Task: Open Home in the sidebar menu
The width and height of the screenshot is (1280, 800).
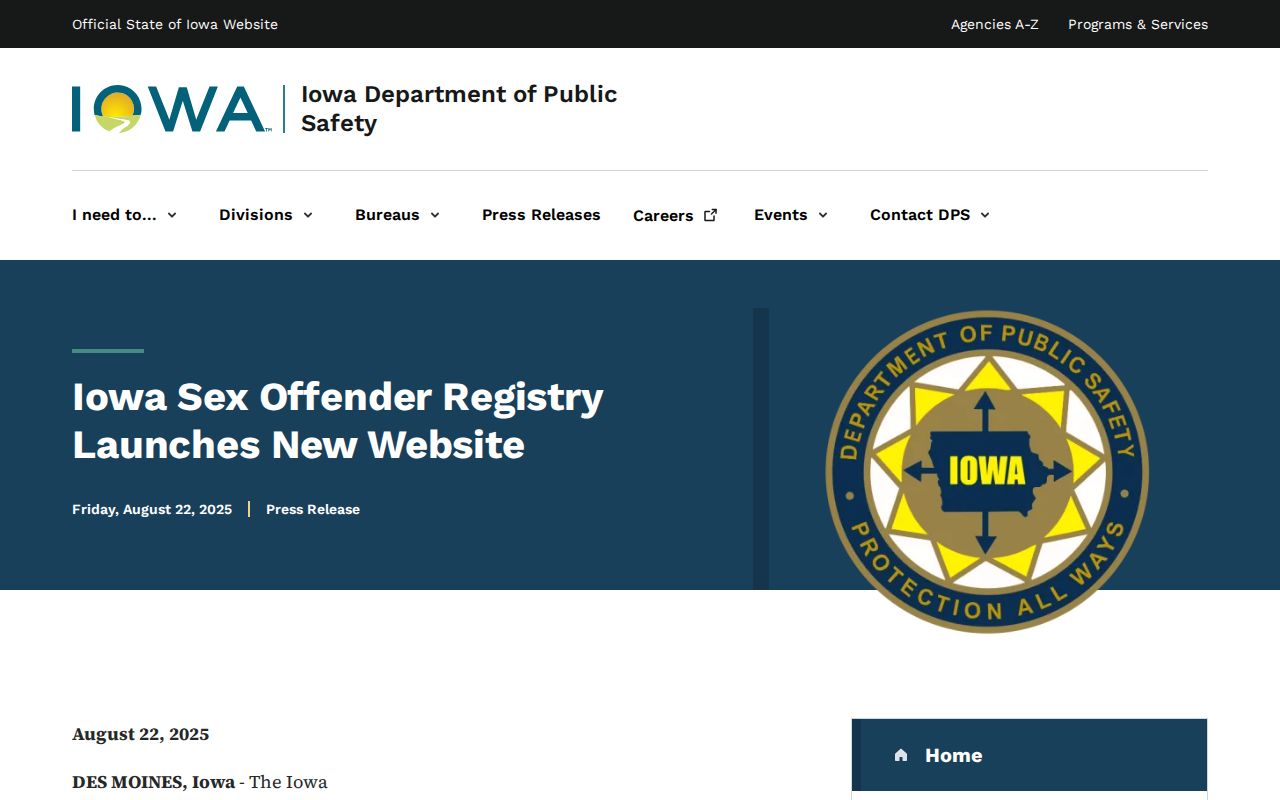Action: (1029, 755)
